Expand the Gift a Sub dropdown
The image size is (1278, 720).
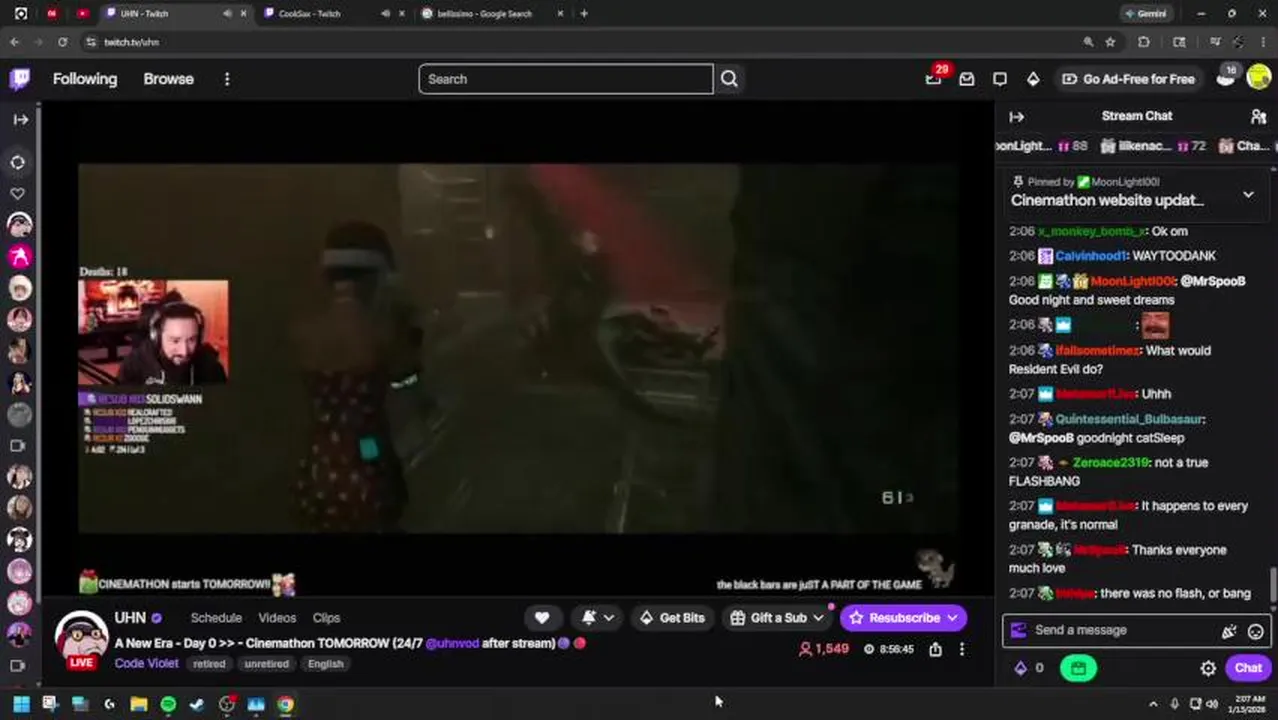pyautogui.click(x=818, y=618)
